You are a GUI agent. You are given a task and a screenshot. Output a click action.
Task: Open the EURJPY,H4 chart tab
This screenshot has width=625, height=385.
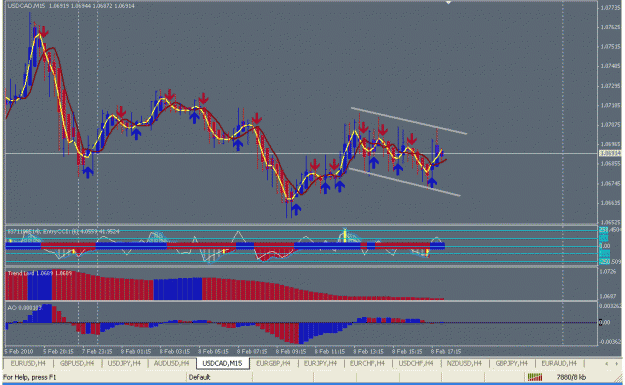click(x=320, y=363)
